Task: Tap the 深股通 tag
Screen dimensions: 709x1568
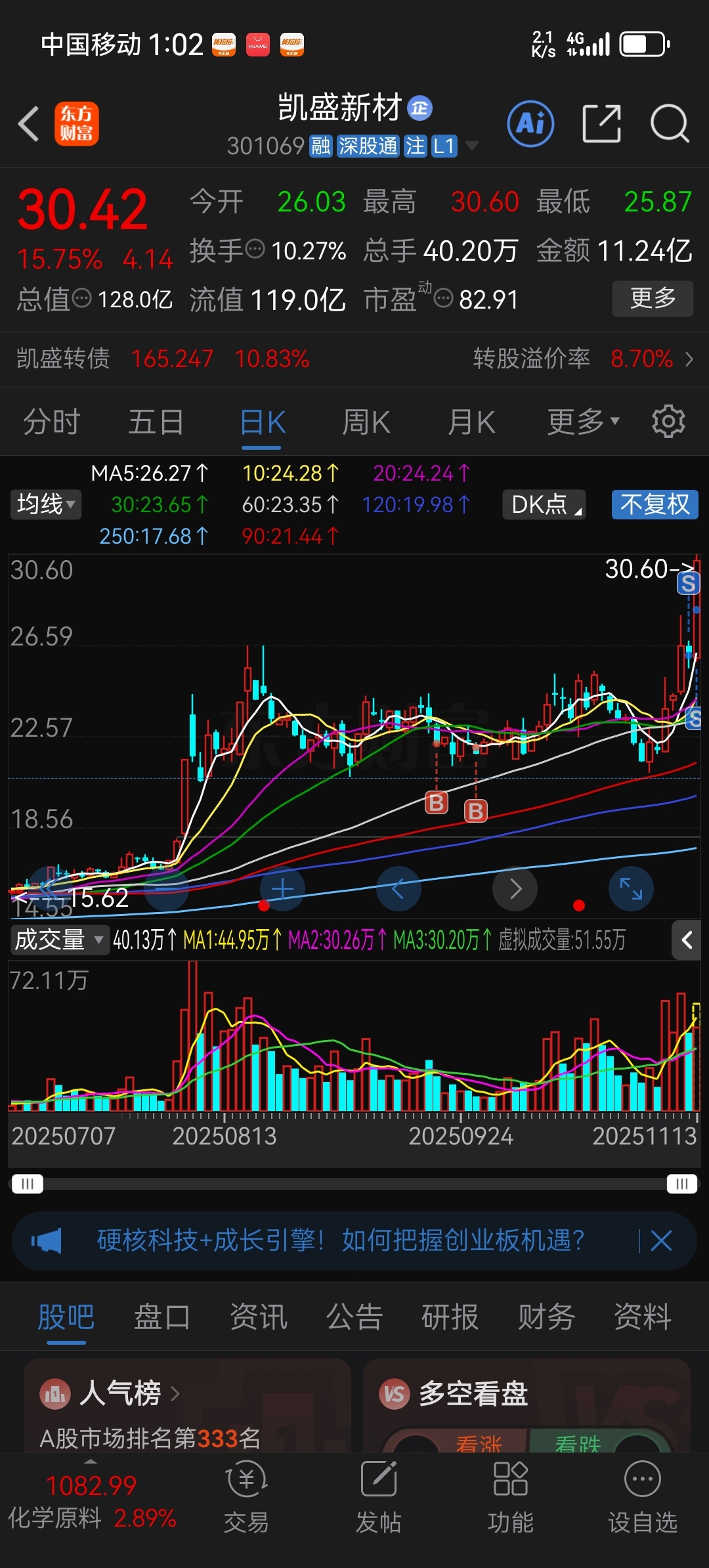Action: tap(368, 146)
